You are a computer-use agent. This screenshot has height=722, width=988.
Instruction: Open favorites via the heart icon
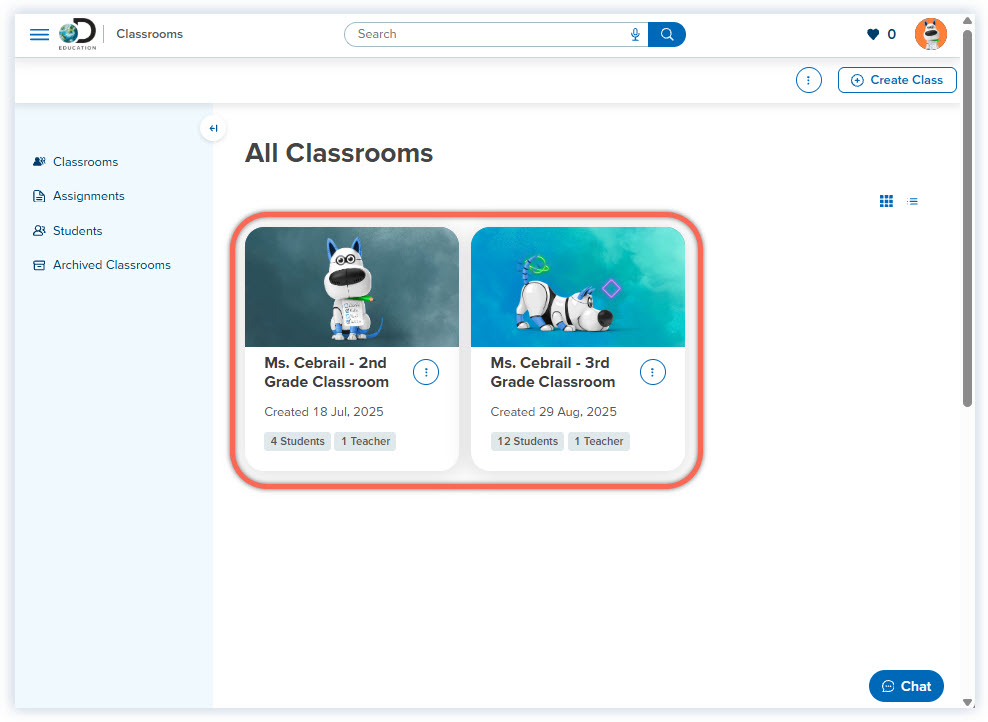(871, 34)
